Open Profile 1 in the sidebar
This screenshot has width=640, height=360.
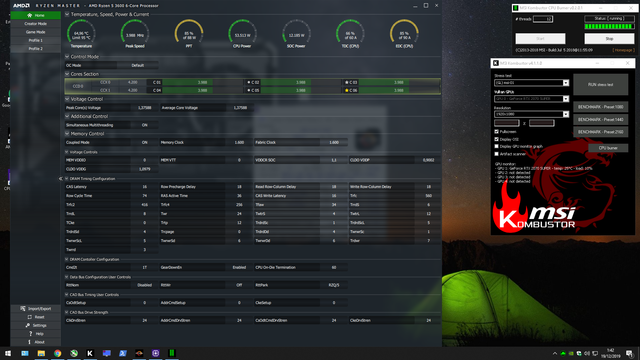(36, 40)
